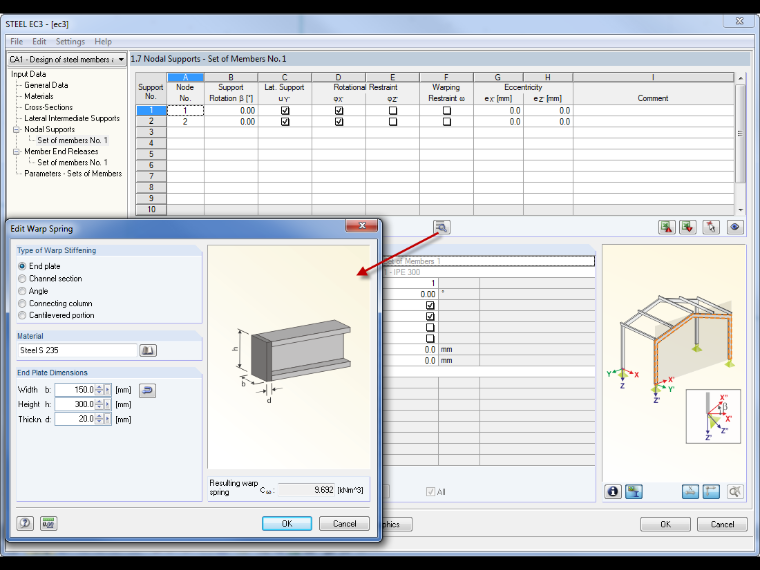The image size is (760, 570).
Task: Select the Channel section option
Action: [22, 279]
